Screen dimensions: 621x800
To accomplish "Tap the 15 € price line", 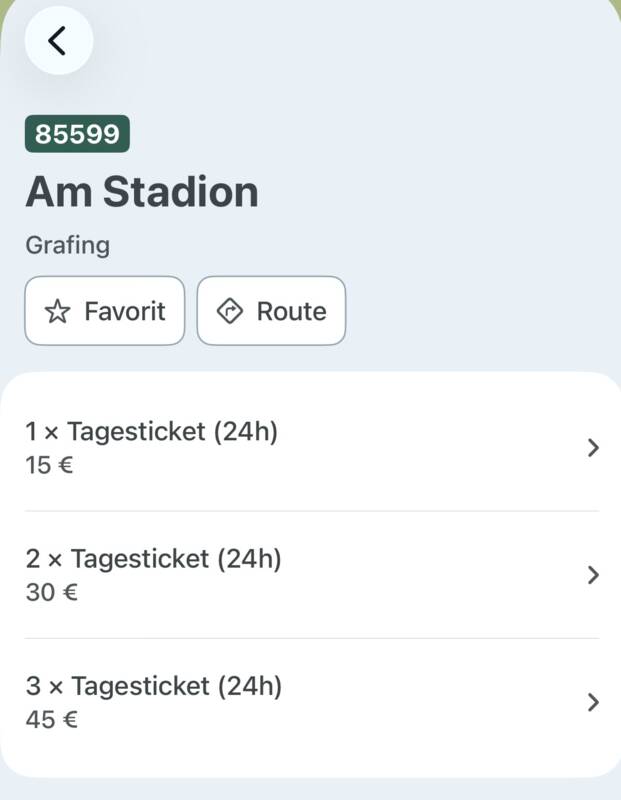I will [49, 465].
